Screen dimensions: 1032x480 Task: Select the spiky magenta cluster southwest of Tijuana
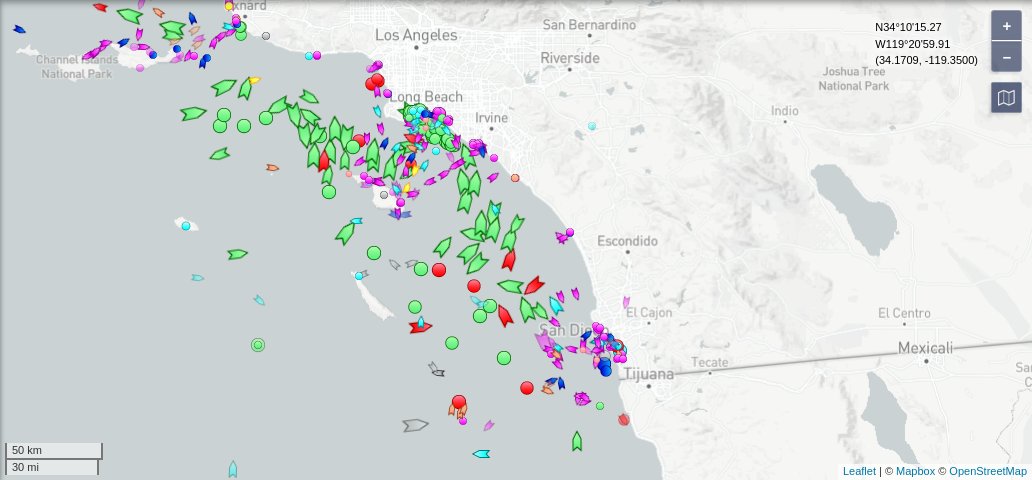click(x=582, y=398)
